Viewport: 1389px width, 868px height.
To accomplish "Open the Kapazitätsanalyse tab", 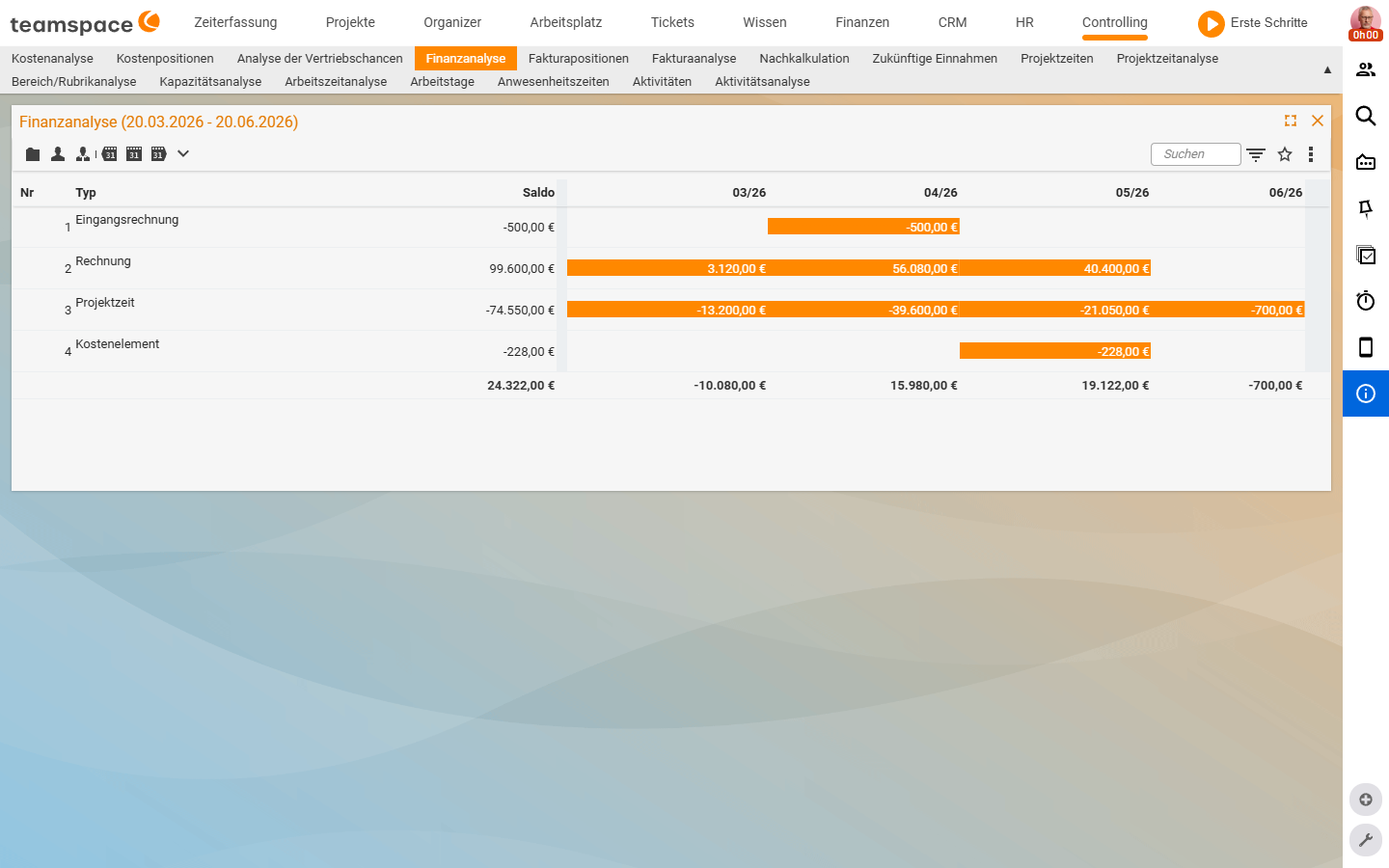I will [x=210, y=82].
